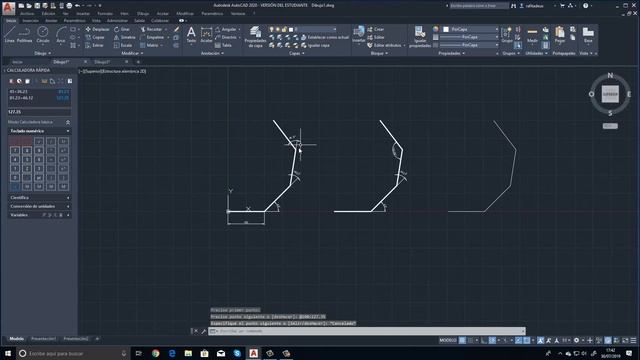Open the object color PorCapa dropdown

[x=470, y=29]
